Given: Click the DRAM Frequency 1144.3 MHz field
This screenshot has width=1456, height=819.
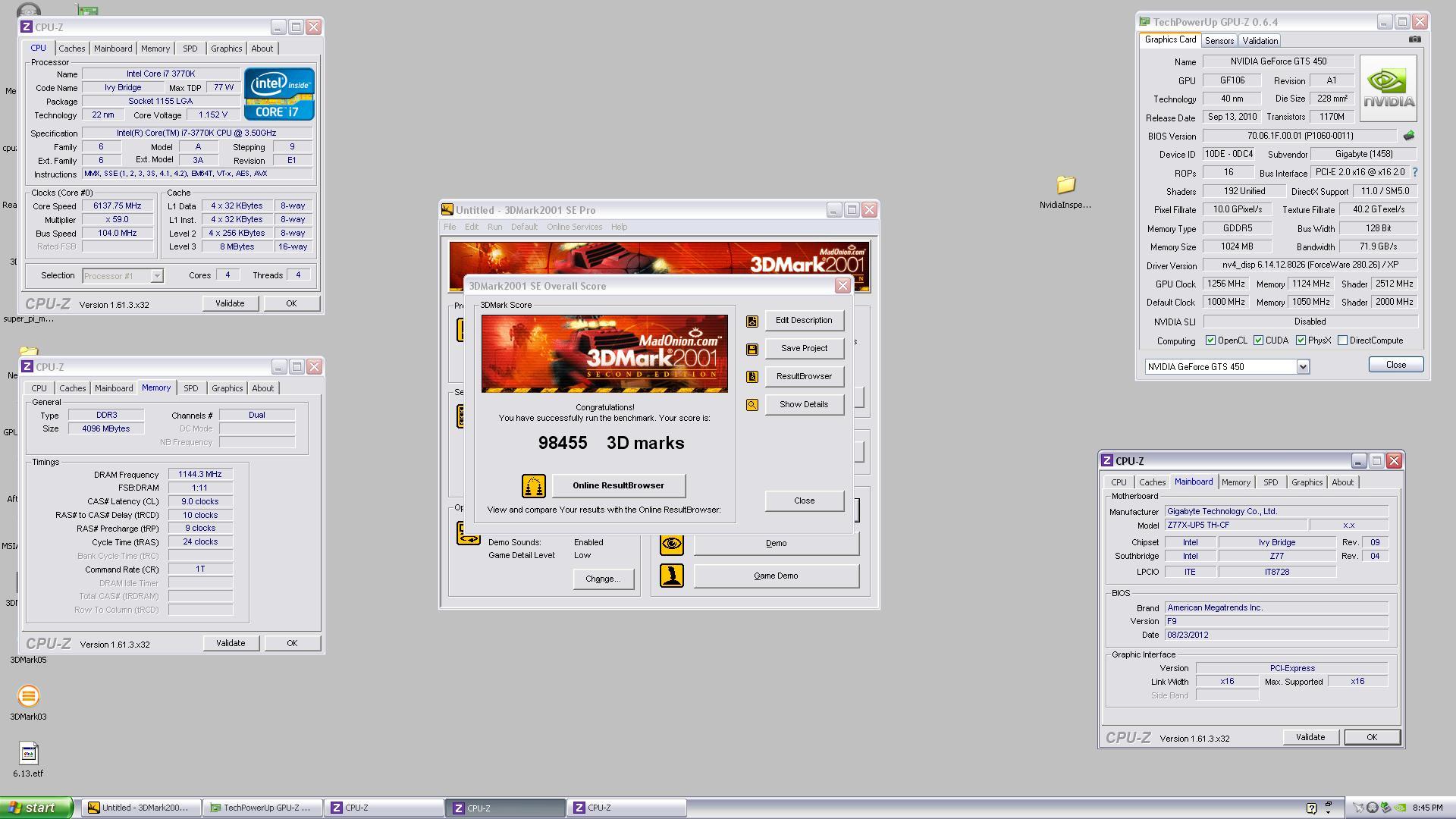Looking at the screenshot, I should pyautogui.click(x=200, y=475).
